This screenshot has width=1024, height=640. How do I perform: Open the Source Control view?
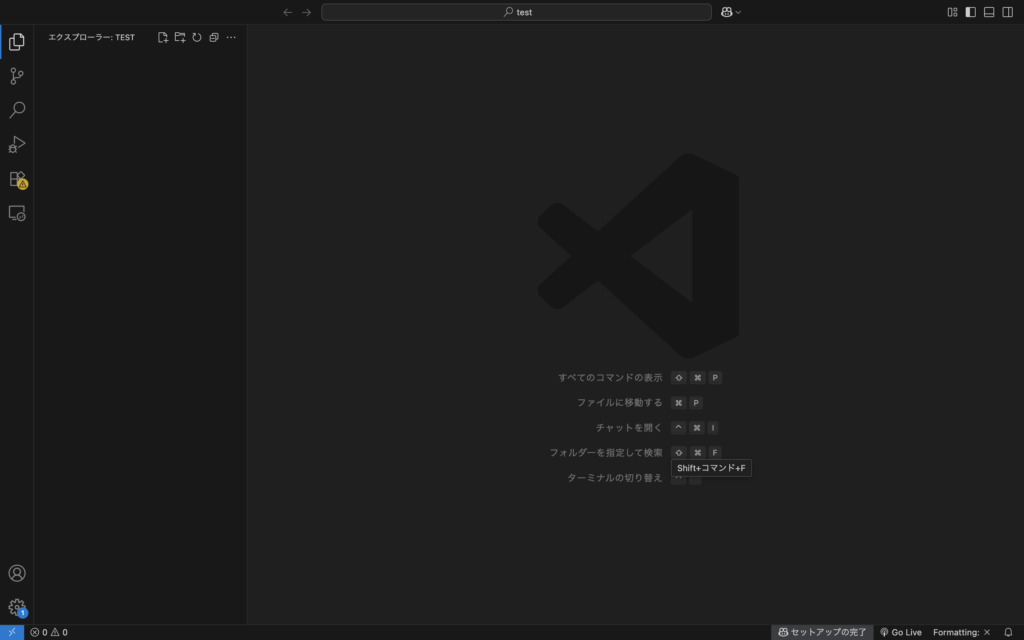click(x=17, y=76)
